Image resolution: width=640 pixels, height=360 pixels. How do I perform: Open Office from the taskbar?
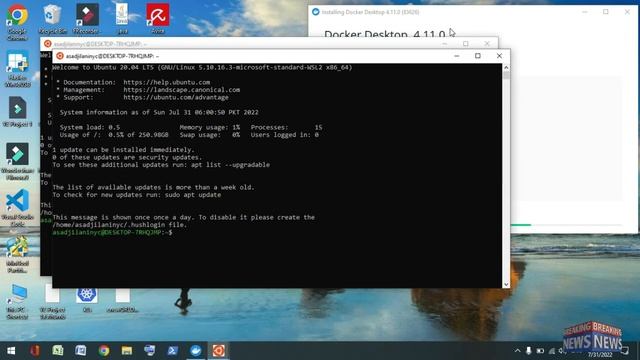click(x=35, y=351)
